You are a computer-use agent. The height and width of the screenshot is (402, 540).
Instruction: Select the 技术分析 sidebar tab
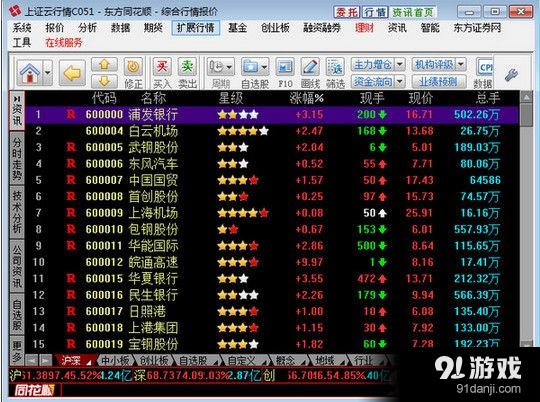point(17,212)
